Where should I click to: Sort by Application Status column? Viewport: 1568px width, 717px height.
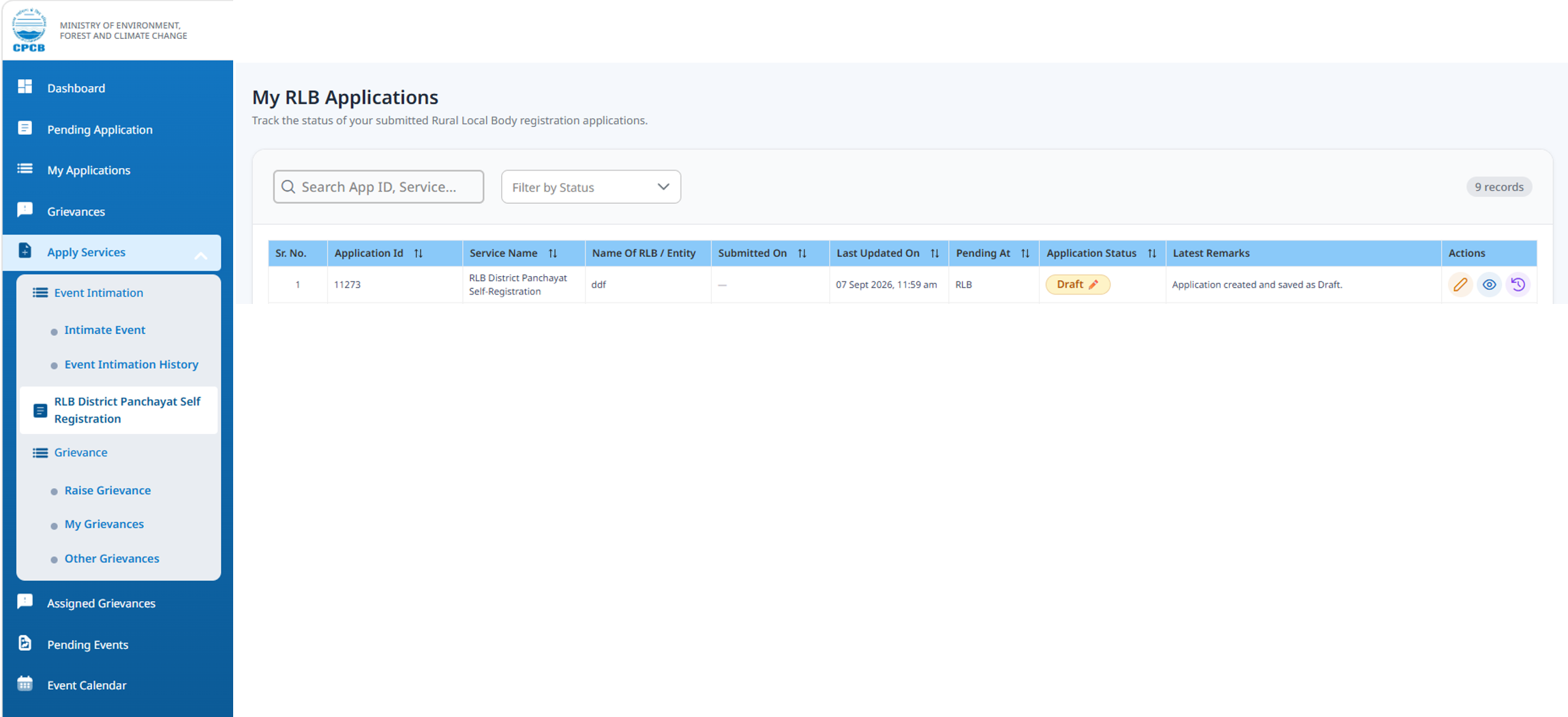click(x=1152, y=254)
